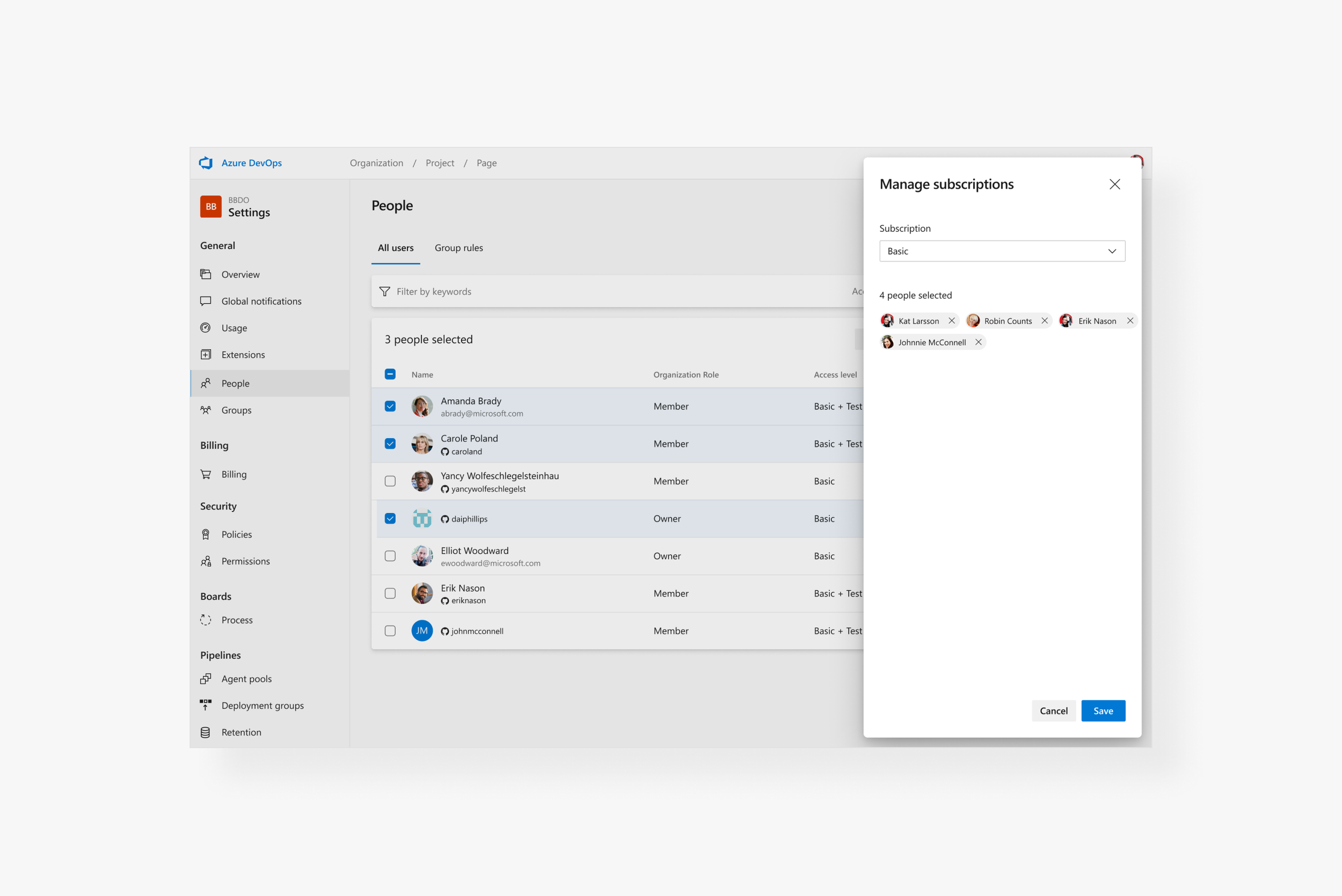
Task: Remove Johnnie McConnell from selected people
Action: (978, 342)
